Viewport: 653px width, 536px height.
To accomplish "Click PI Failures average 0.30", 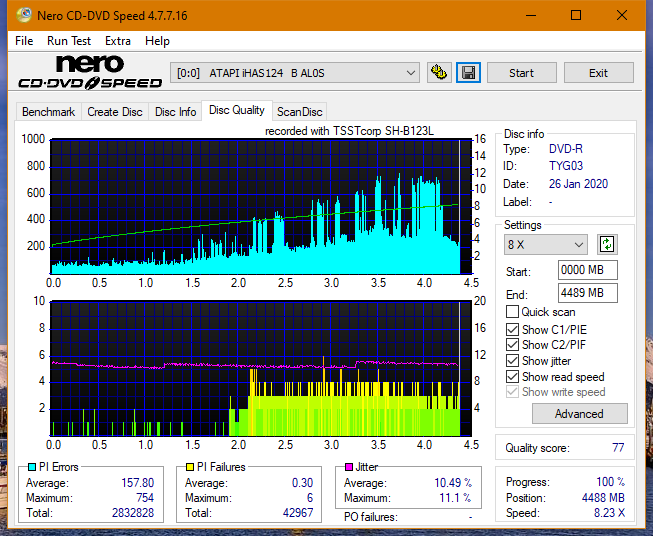I will point(302,483).
